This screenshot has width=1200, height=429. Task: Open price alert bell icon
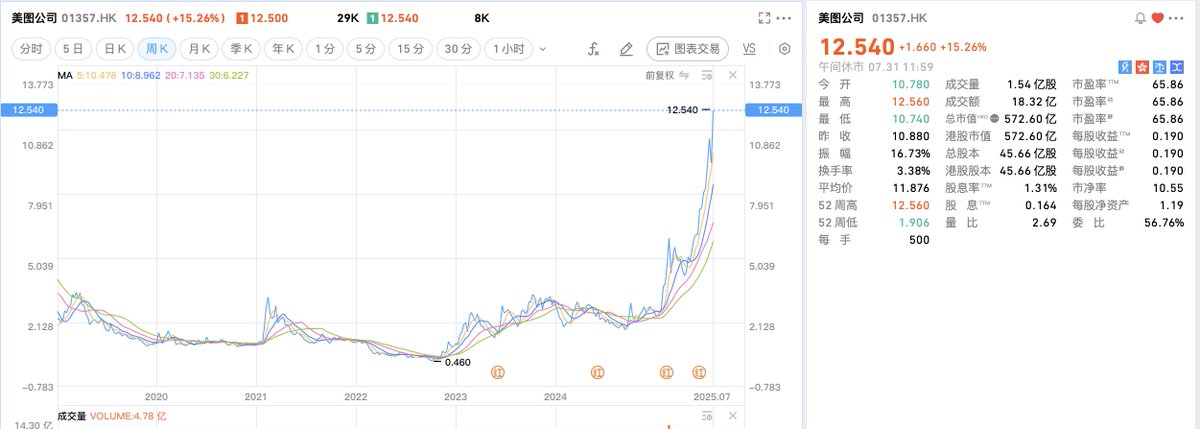[1140, 18]
